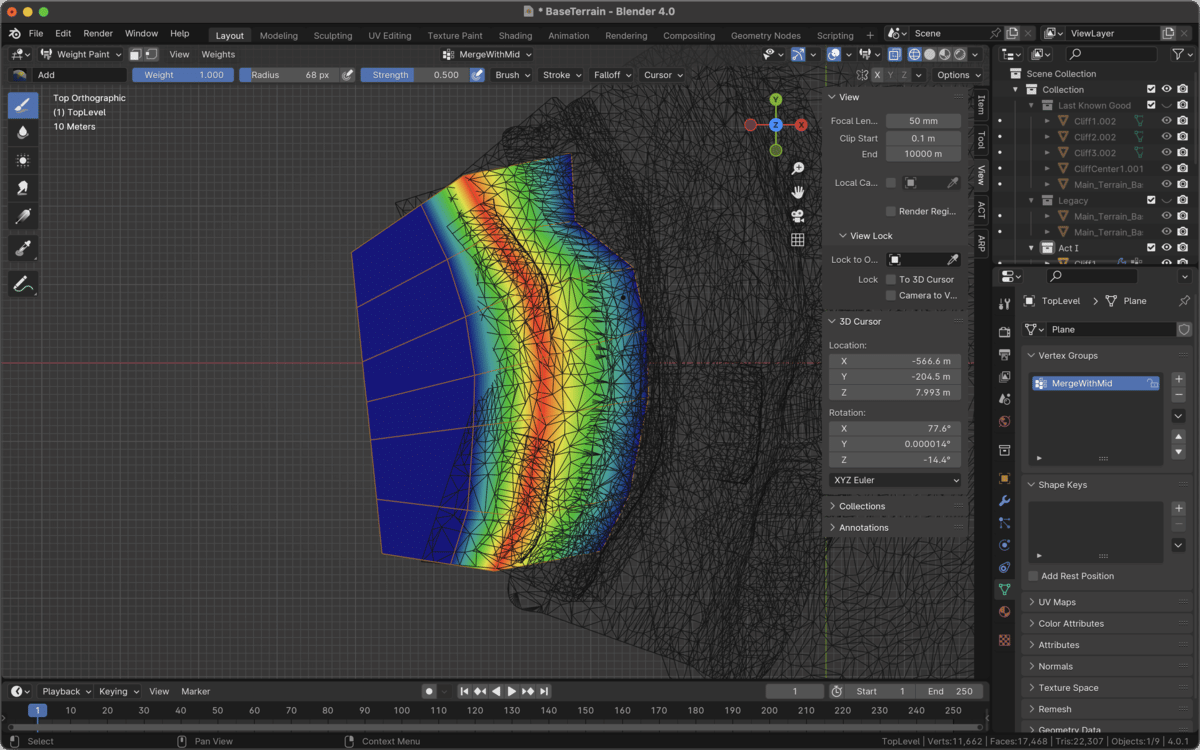Open the Object Data green triangle tab
1200x750 pixels.
tap(1005, 590)
